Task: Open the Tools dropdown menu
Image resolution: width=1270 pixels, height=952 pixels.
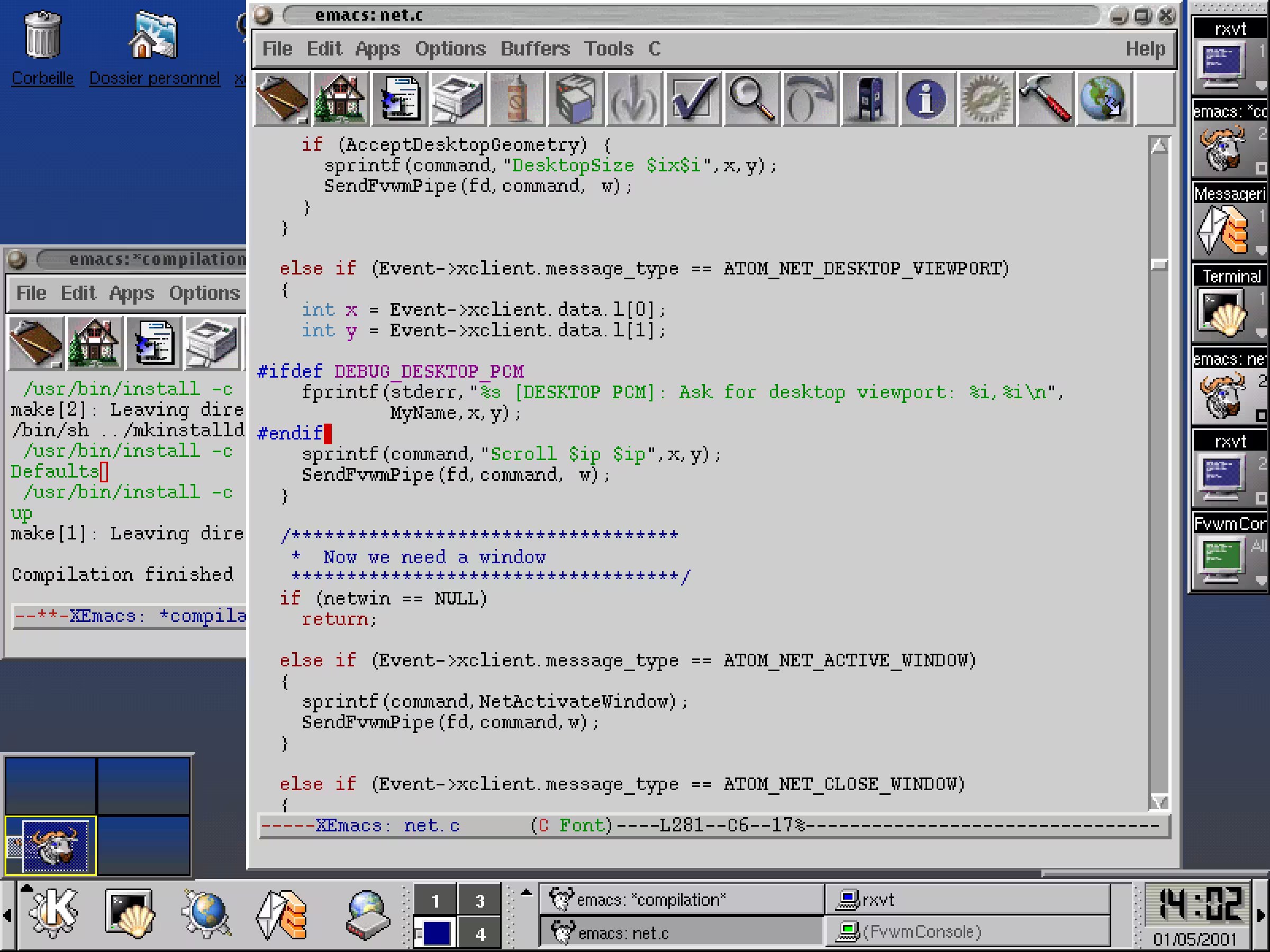Action: [610, 49]
